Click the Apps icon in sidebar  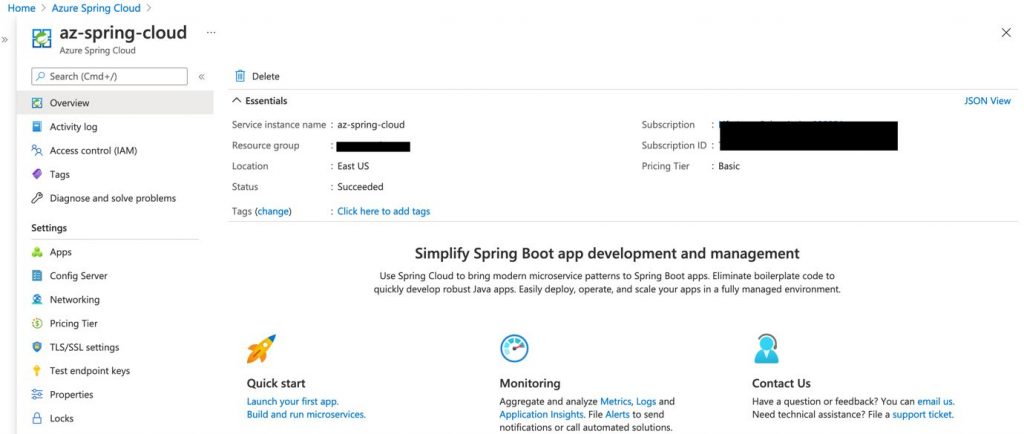click(x=37, y=252)
